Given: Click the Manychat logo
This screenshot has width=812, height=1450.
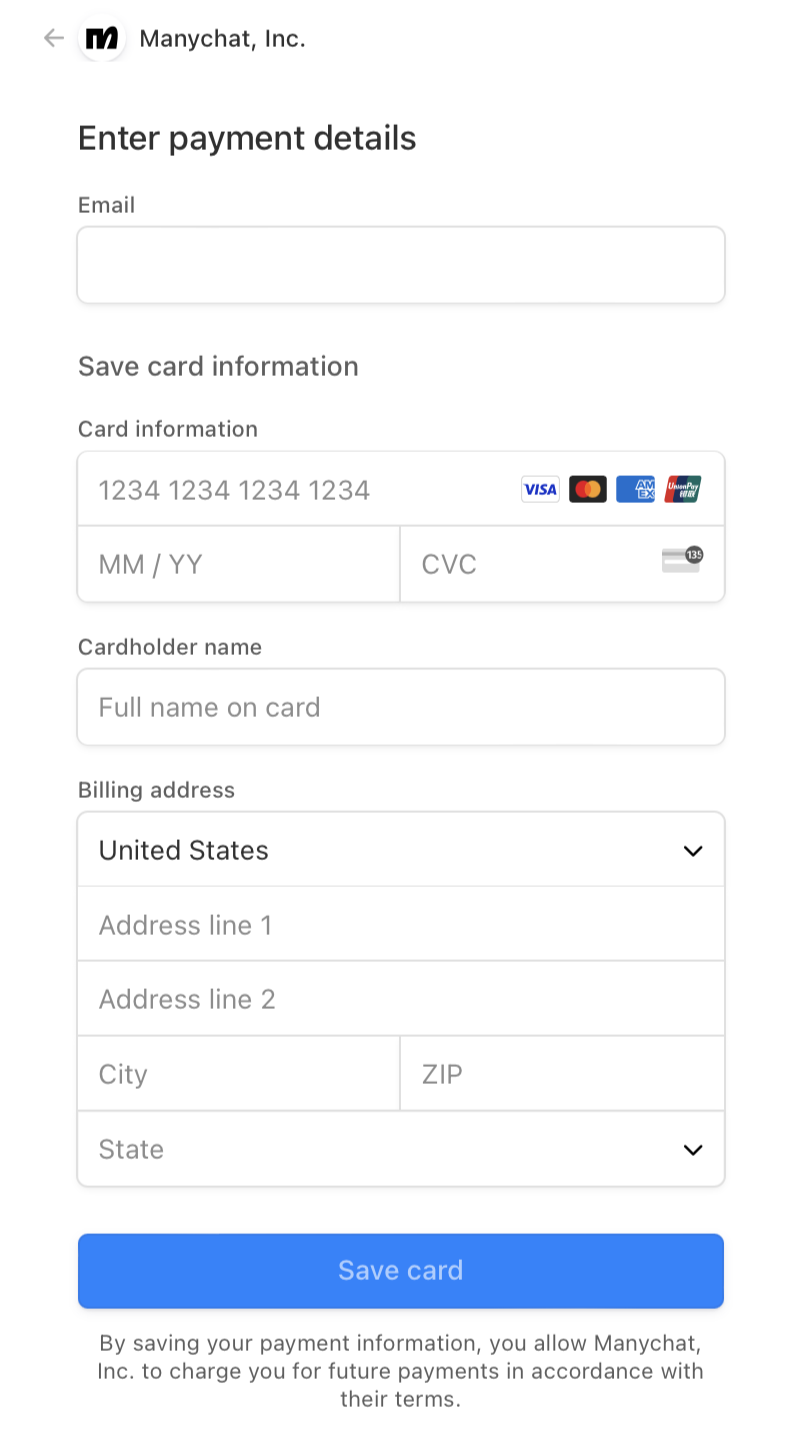Looking at the screenshot, I should [102, 38].
